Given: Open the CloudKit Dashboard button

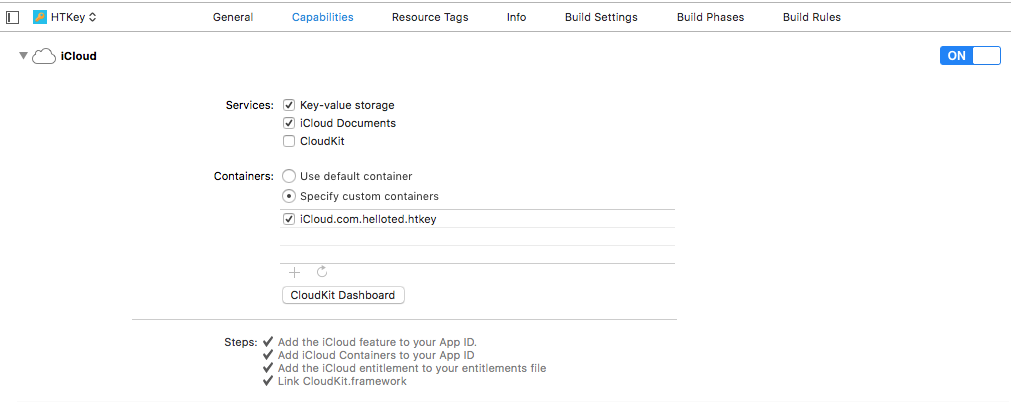Looking at the screenshot, I should (343, 295).
